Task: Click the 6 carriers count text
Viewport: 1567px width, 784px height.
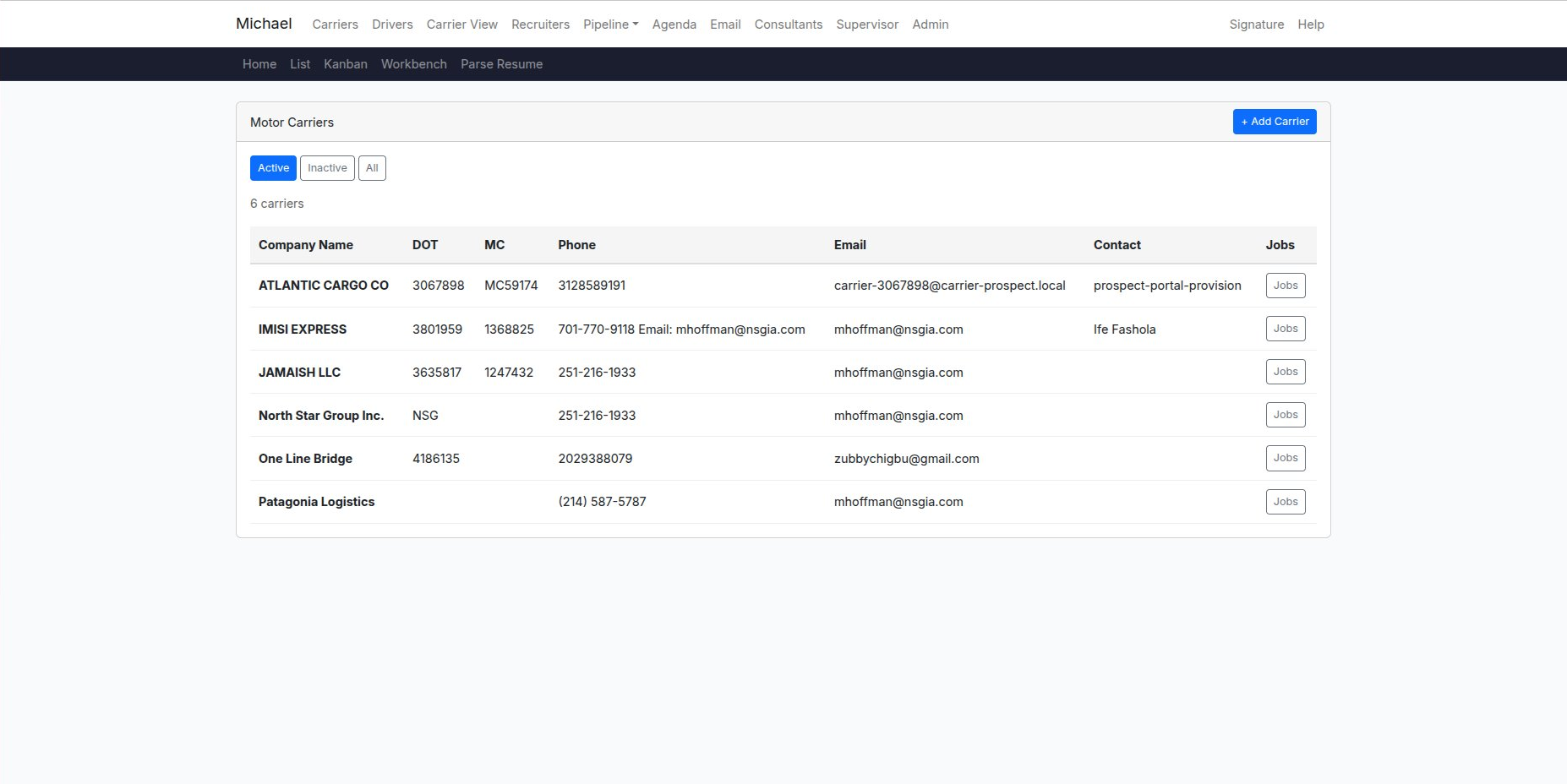Action: pyautogui.click(x=276, y=204)
